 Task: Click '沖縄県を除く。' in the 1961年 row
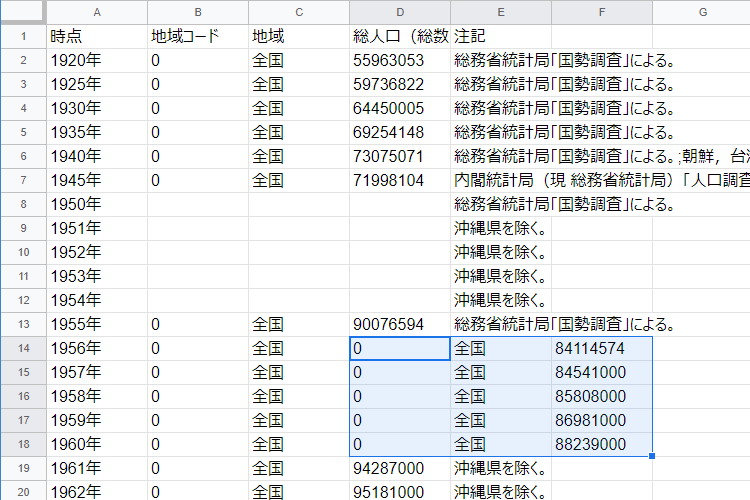(501, 468)
